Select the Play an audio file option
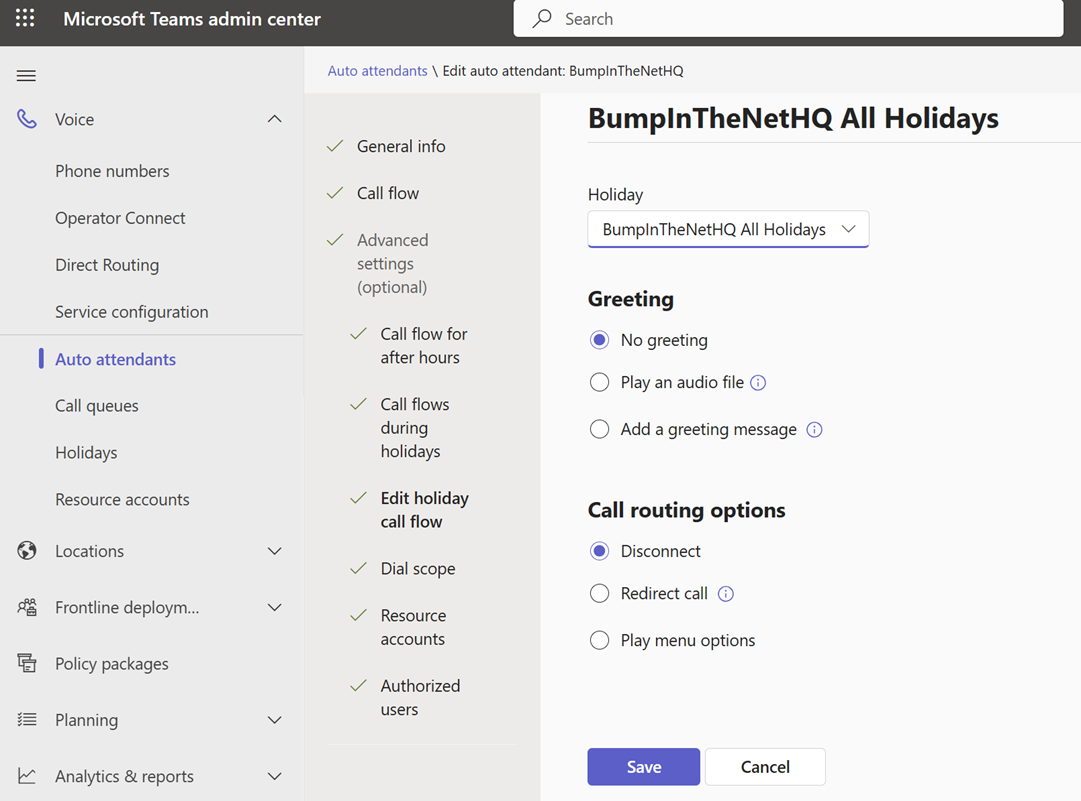The width and height of the screenshot is (1081, 801). point(599,382)
